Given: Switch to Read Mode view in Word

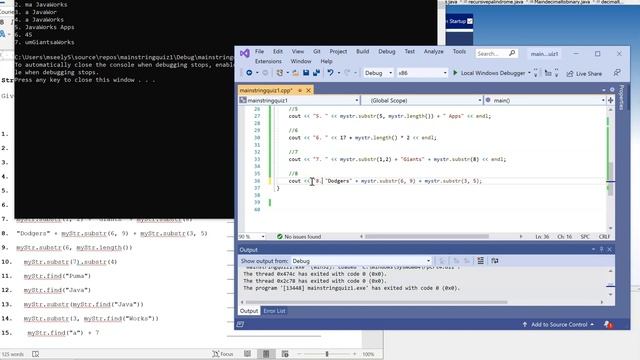Looking at the screenshot, I should coord(247,354).
